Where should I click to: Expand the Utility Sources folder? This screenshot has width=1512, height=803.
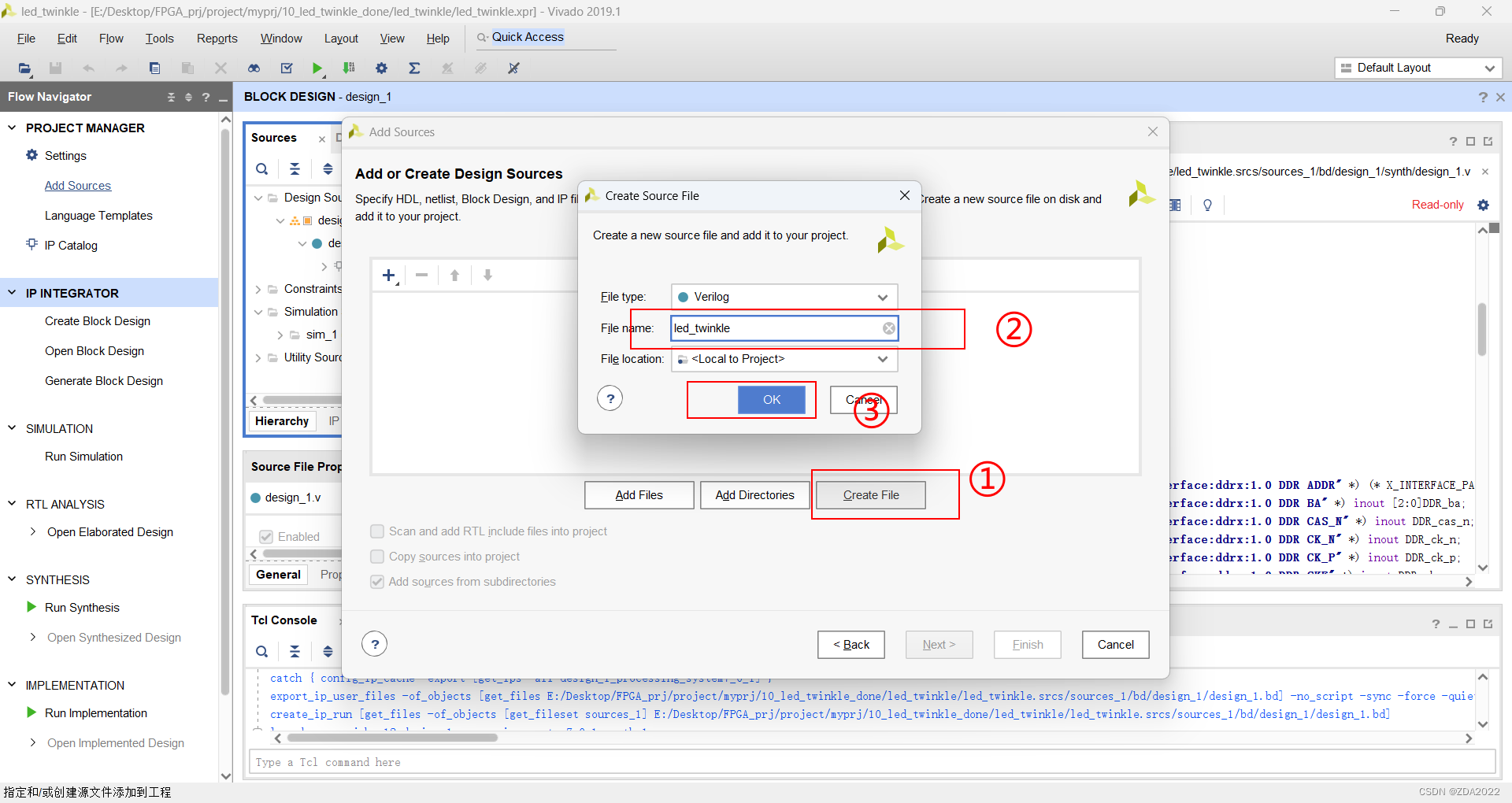(x=258, y=358)
